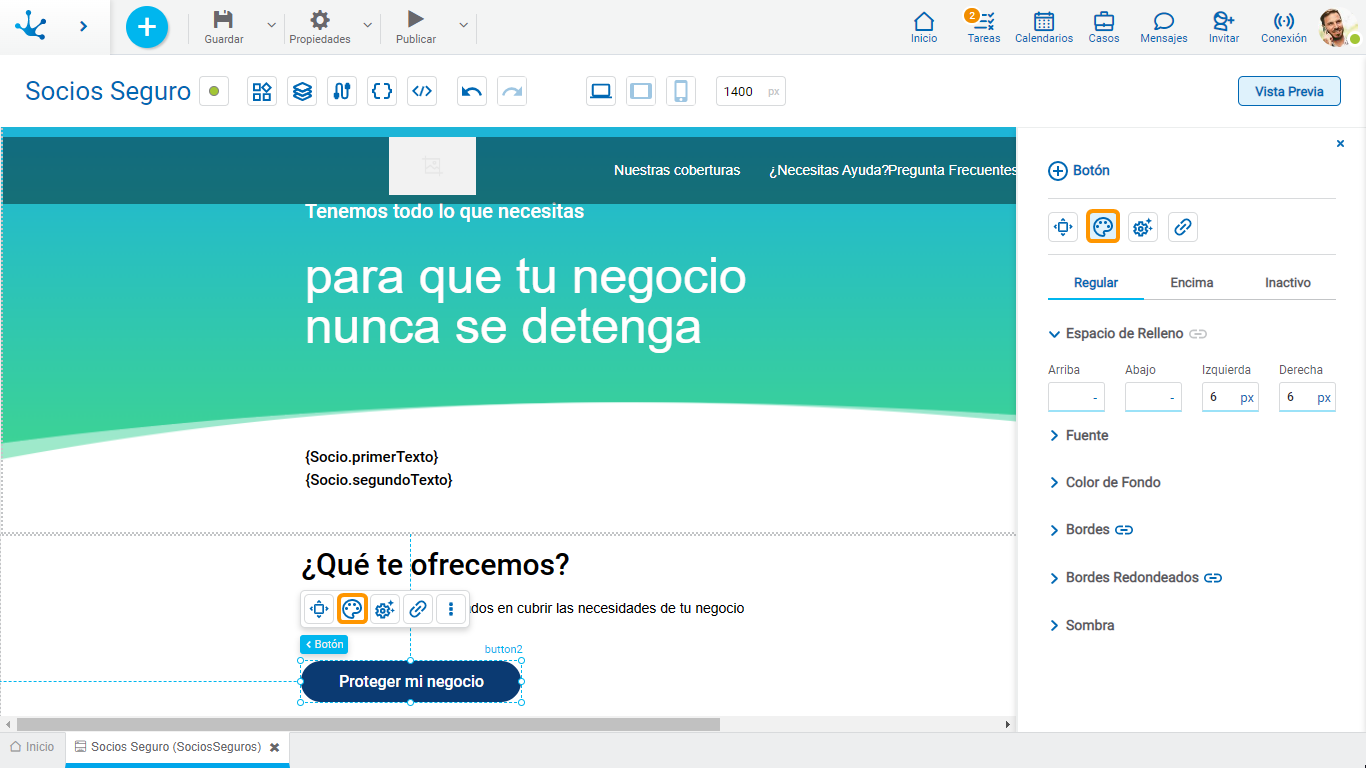
Task: Toggle the Bordes Redondeados link-values icon
Action: [x=1213, y=578]
